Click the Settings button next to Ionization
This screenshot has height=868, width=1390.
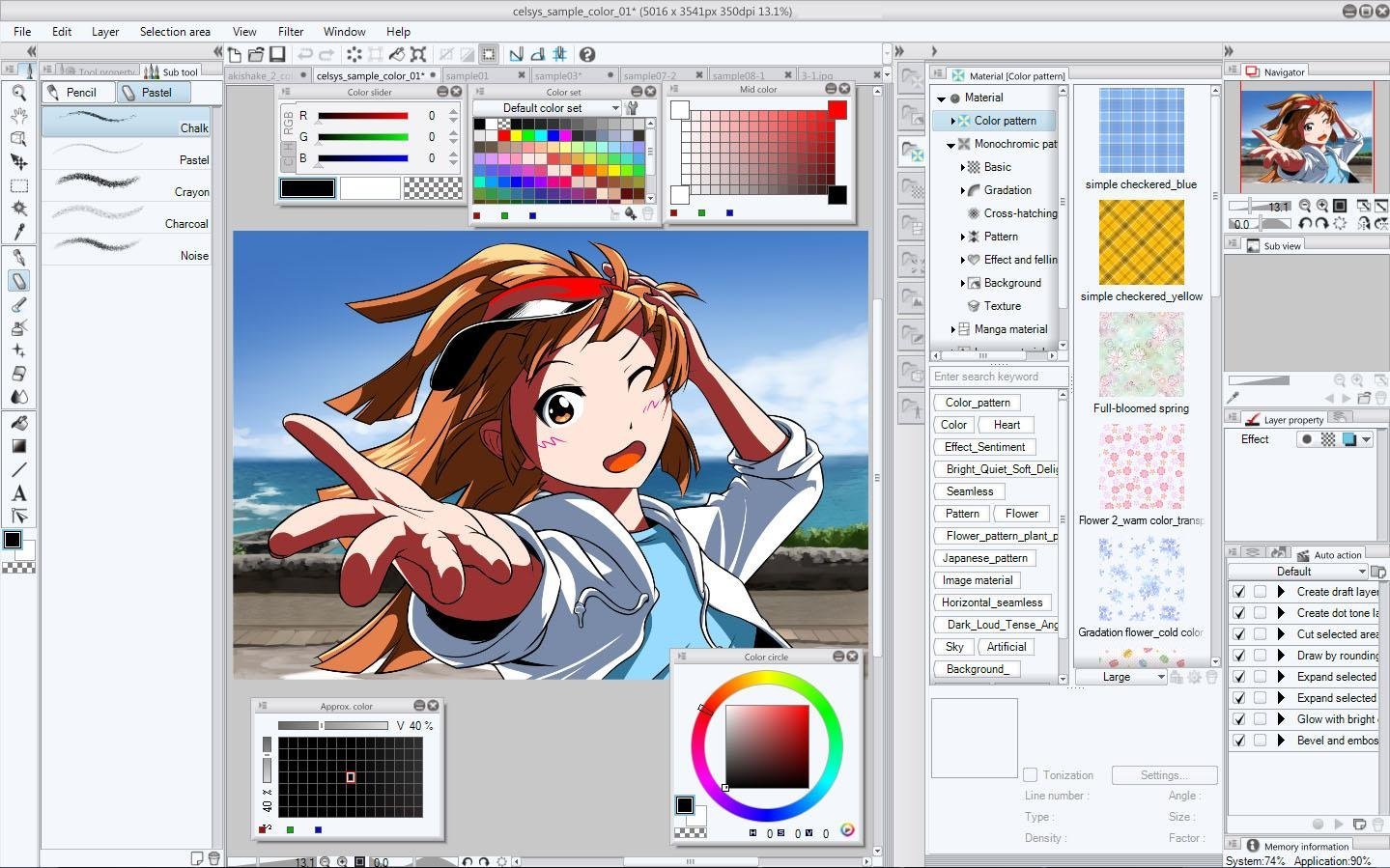[x=1163, y=774]
